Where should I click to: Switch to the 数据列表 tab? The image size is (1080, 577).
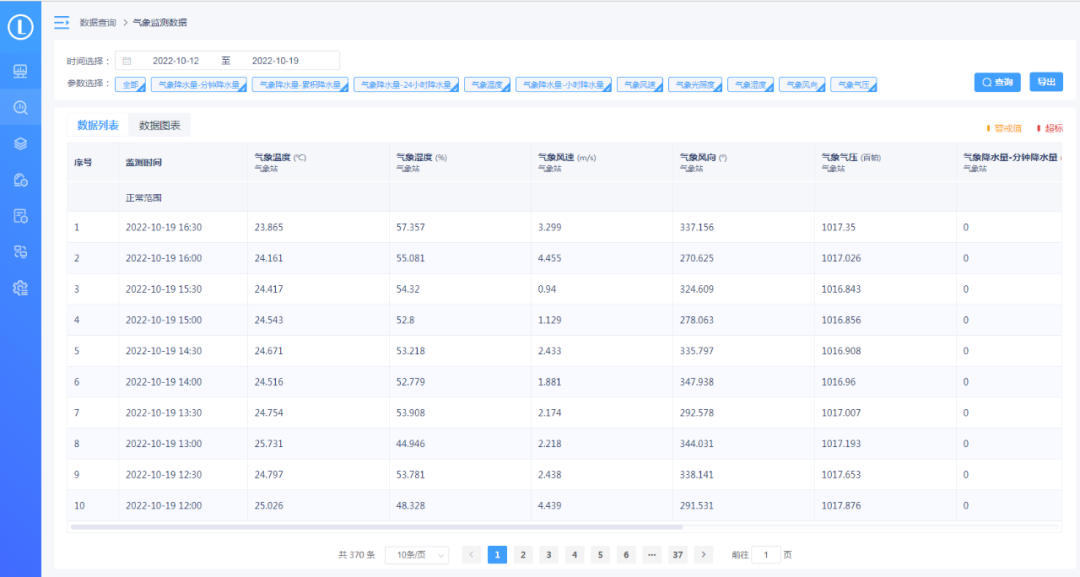(x=98, y=125)
